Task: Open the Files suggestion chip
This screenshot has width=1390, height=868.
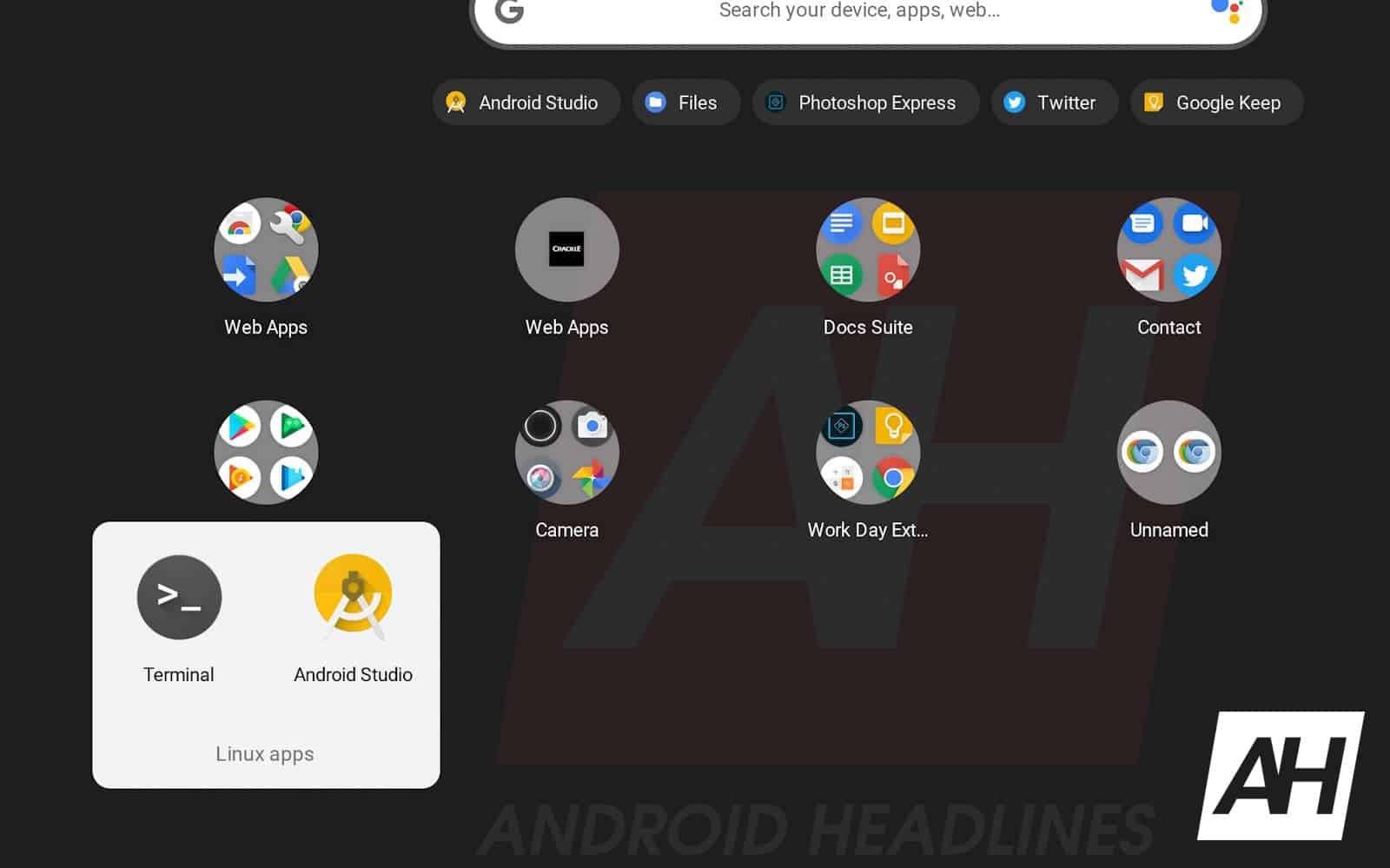Action: (686, 103)
